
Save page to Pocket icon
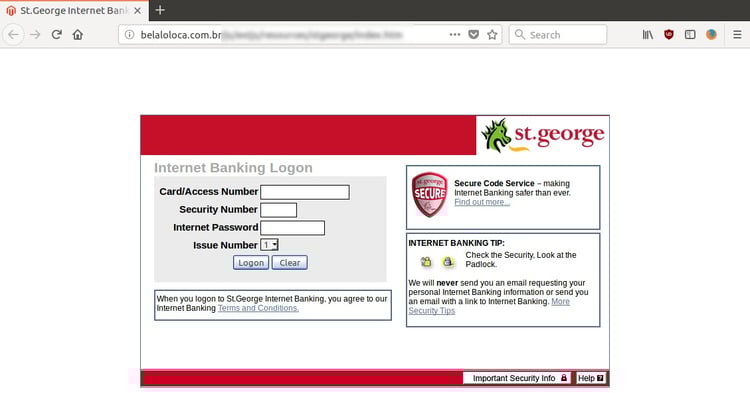(x=474, y=34)
